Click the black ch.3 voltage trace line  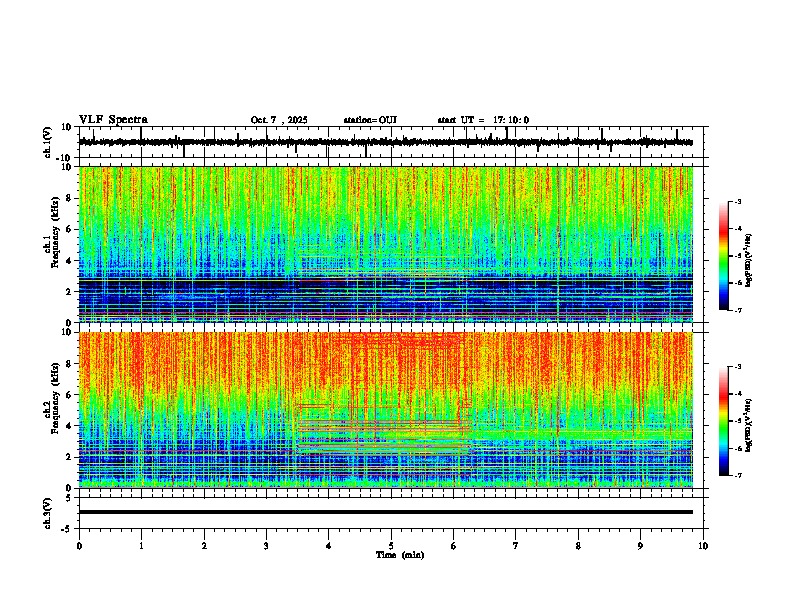(x=386, y=512)
